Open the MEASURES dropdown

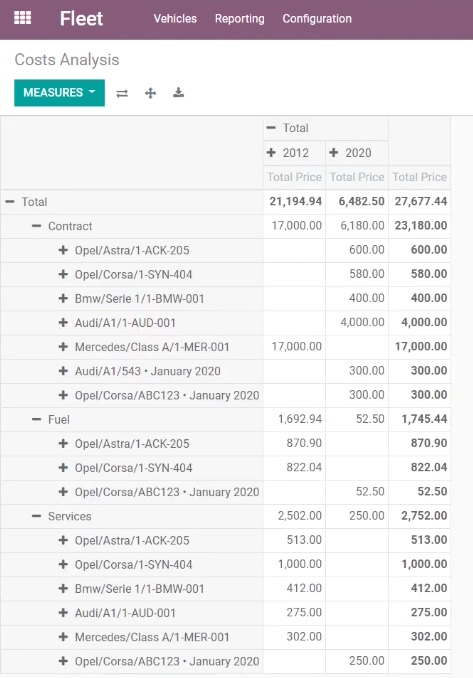(59, 93)
